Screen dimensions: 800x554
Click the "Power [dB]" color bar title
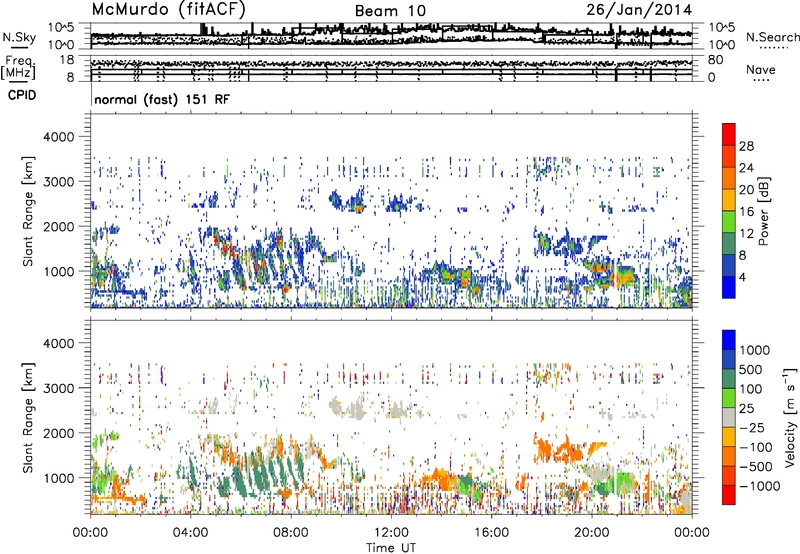click(764, 211)
